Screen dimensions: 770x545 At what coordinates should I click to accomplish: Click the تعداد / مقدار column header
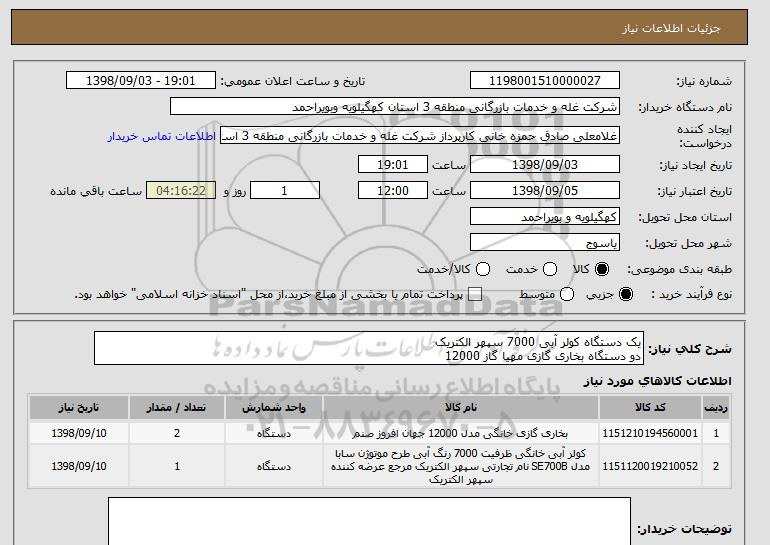coord(177,408)
